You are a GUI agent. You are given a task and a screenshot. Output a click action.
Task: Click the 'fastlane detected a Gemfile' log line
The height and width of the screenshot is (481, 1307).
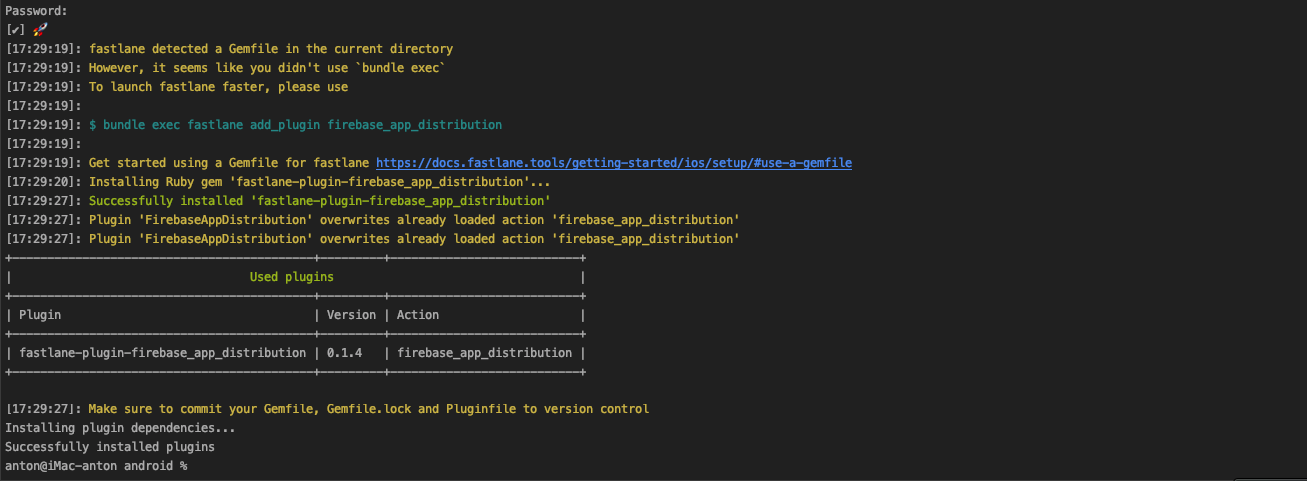(x=270, y=49)
